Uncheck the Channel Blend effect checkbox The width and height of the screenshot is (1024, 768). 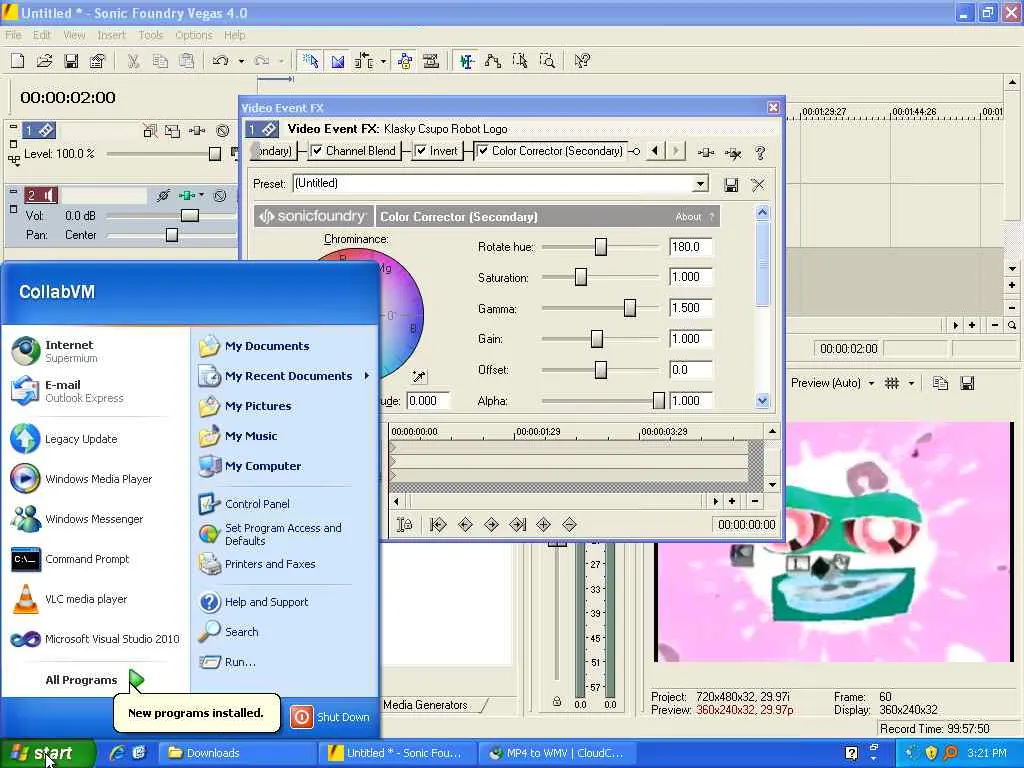click(317, 151)
